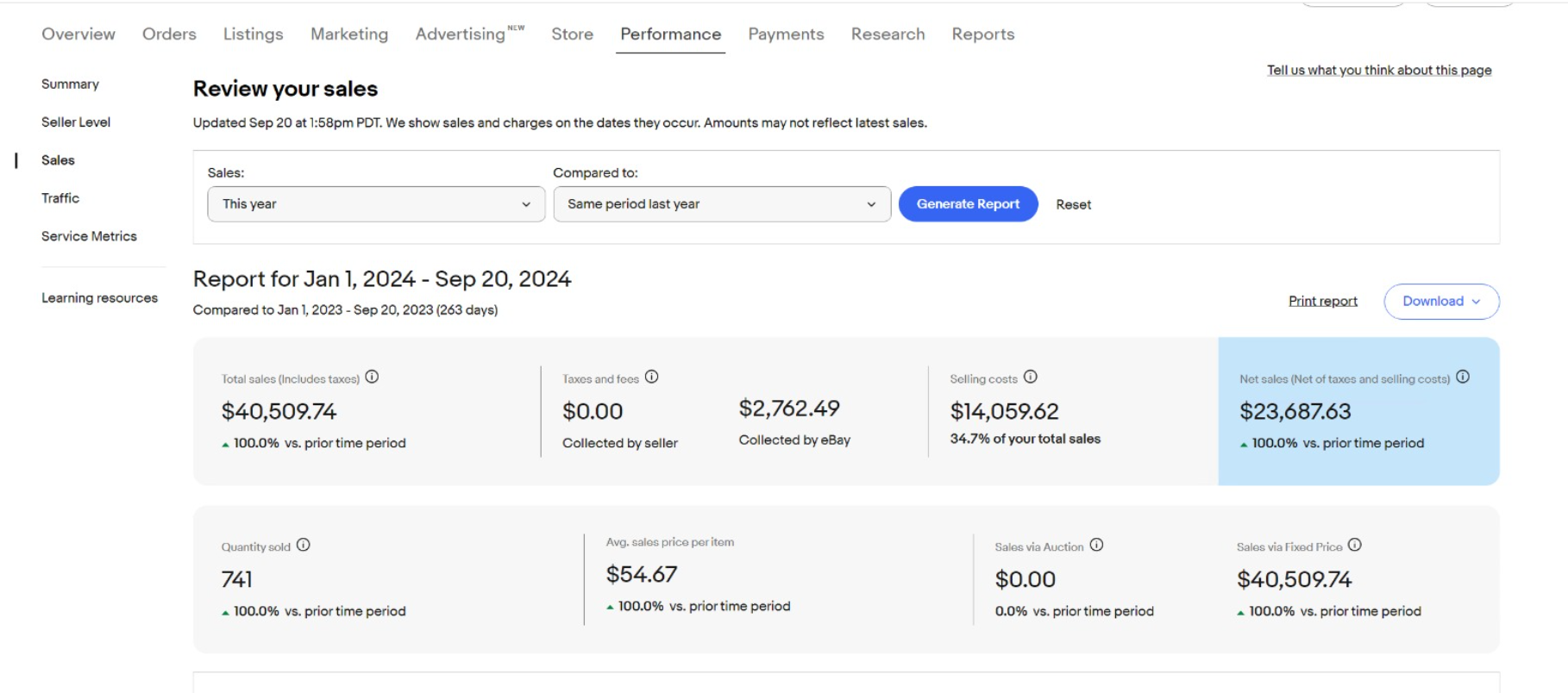This screenshot has width=1568, height=693.
Task: Click the Print report link
Action: pos(1322,301)
